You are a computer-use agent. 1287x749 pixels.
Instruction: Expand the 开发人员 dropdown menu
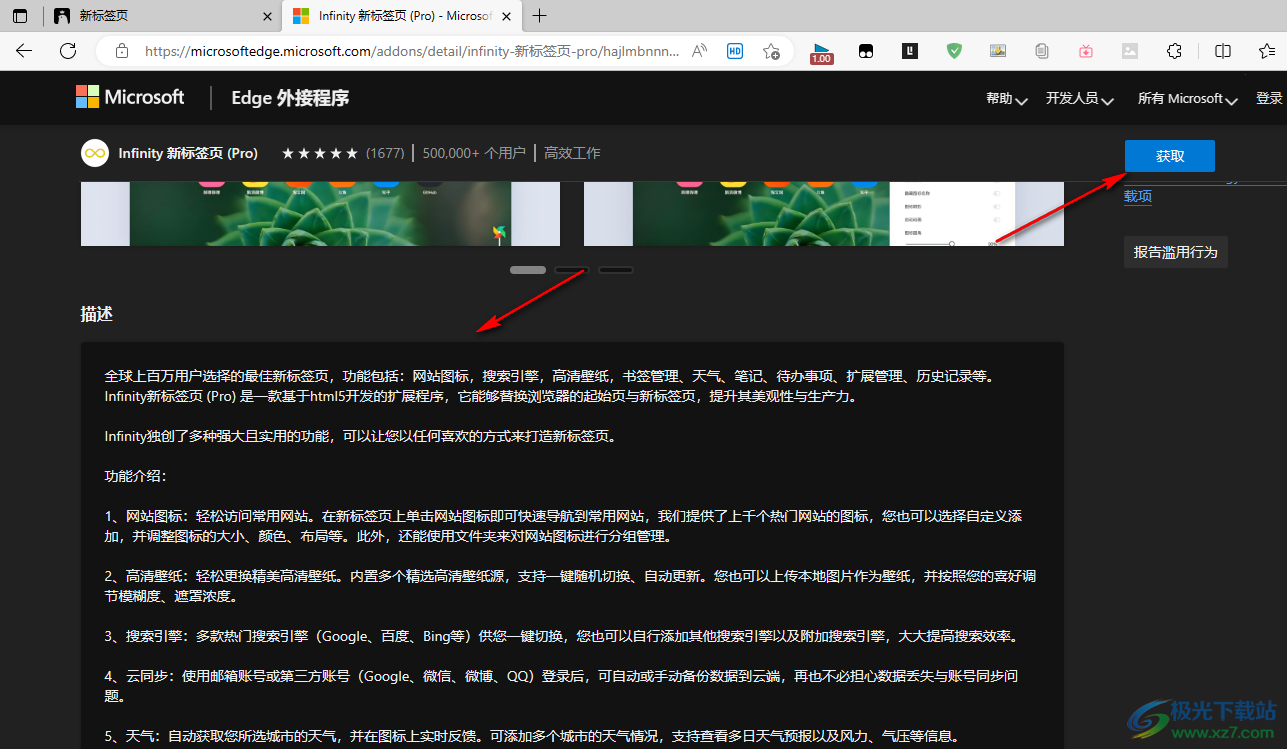point(1079,98)
